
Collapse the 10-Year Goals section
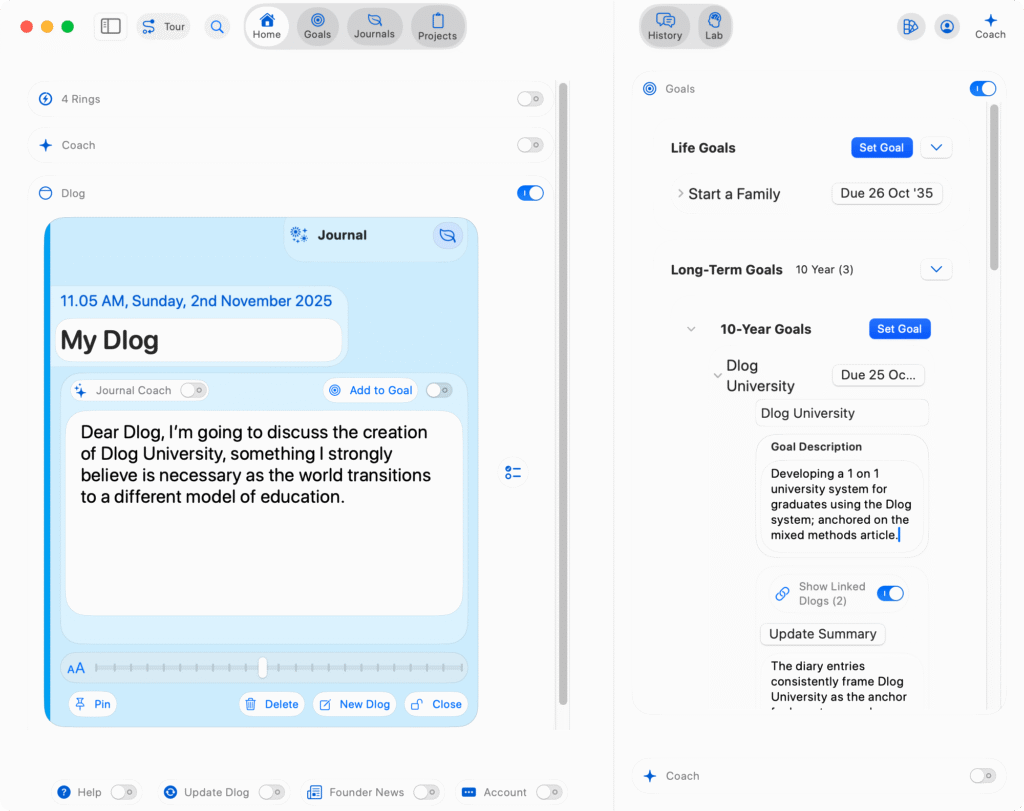point(691,329)
